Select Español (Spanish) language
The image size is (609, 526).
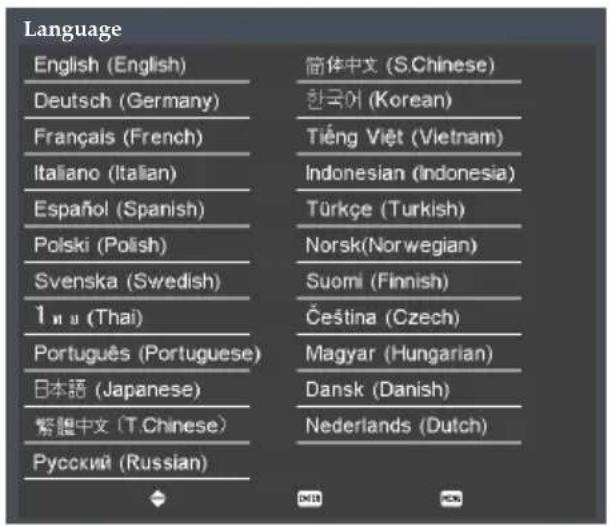(119, 209)
